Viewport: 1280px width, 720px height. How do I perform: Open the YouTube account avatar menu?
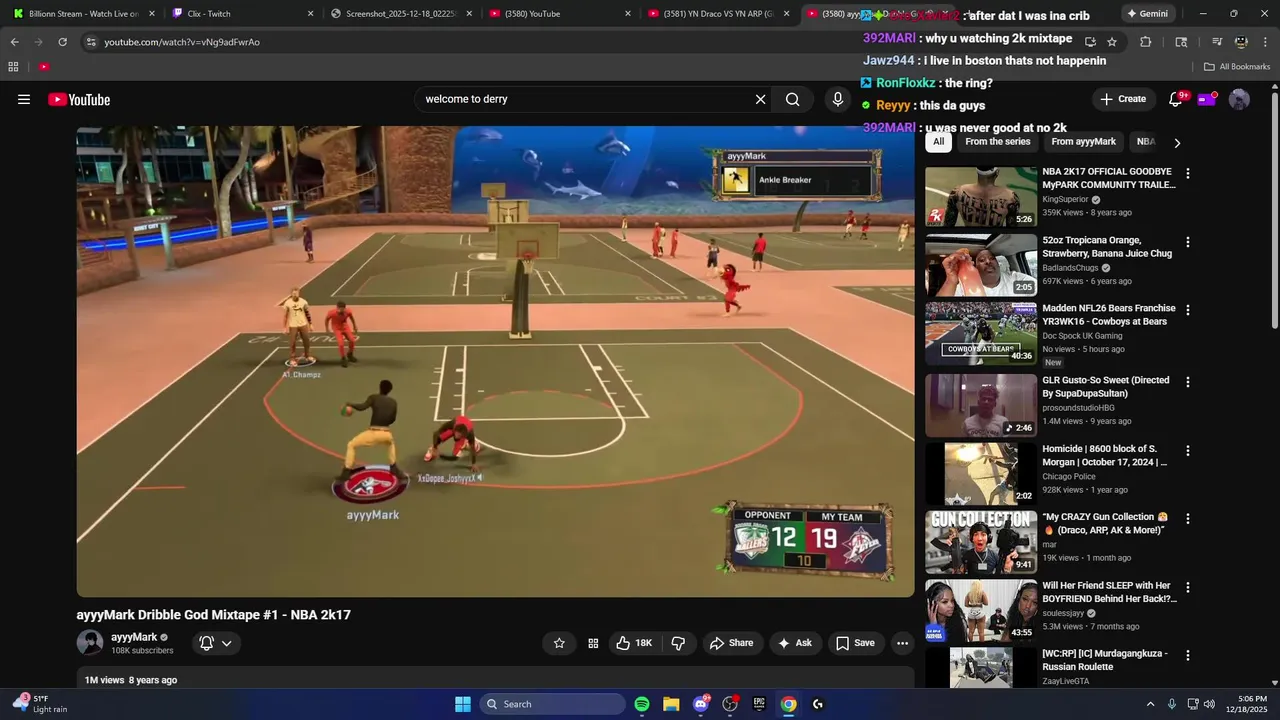(x=1239, y=99)
